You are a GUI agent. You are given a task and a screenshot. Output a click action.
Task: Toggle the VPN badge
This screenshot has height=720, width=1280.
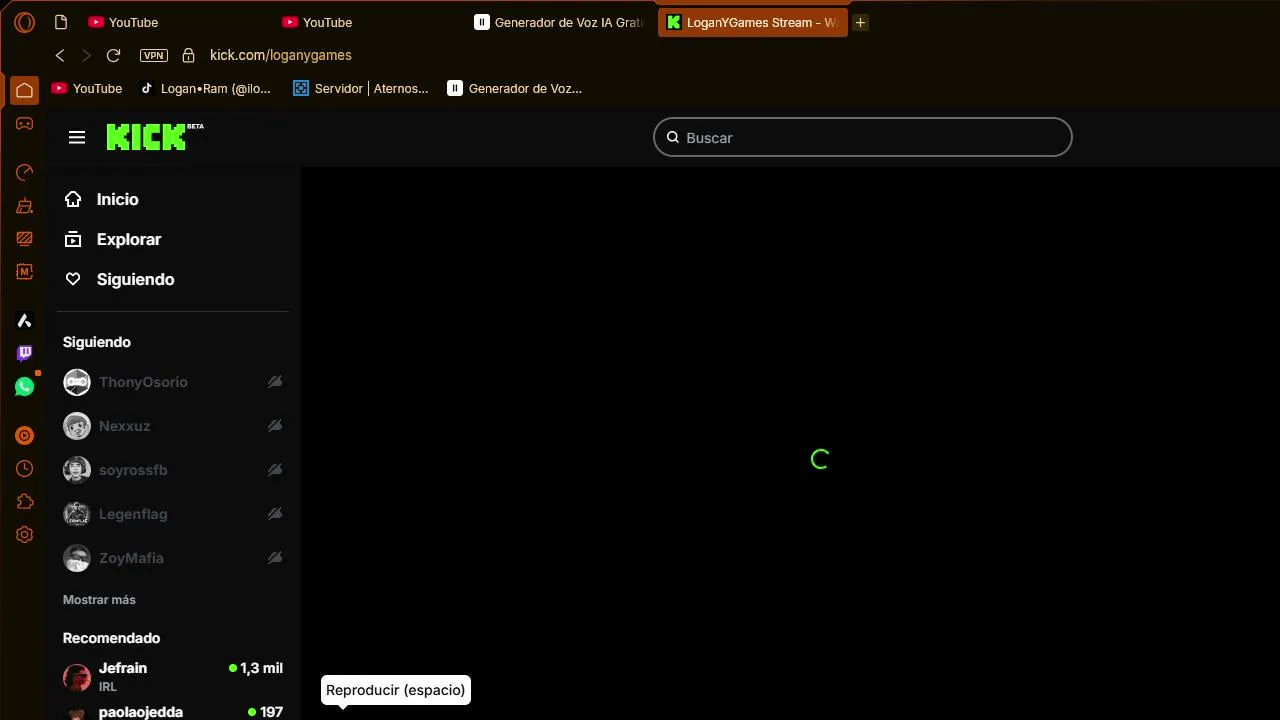(x=153, y=56)
